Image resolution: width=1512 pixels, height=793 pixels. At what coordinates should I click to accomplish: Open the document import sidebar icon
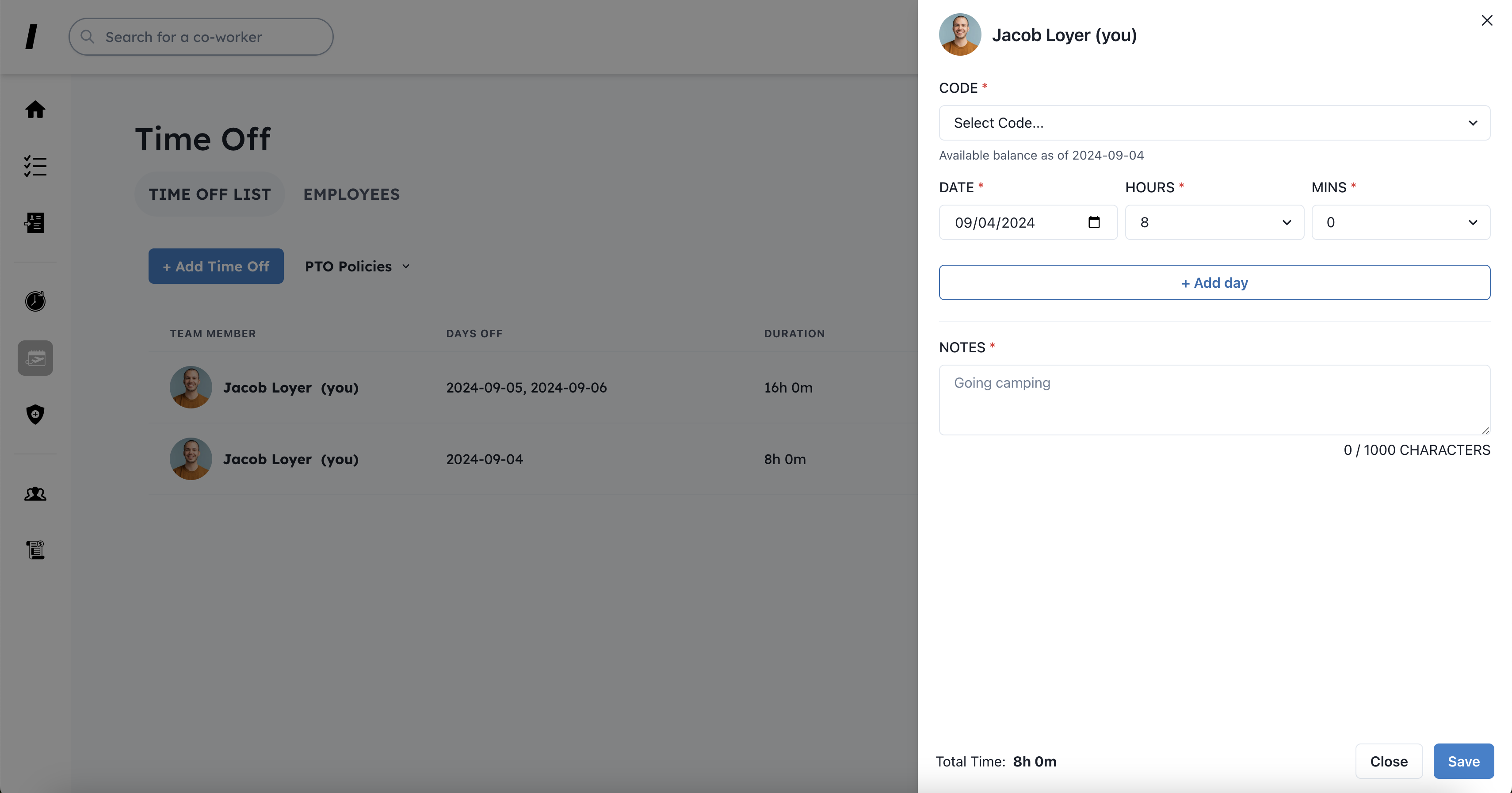(35, 222)
